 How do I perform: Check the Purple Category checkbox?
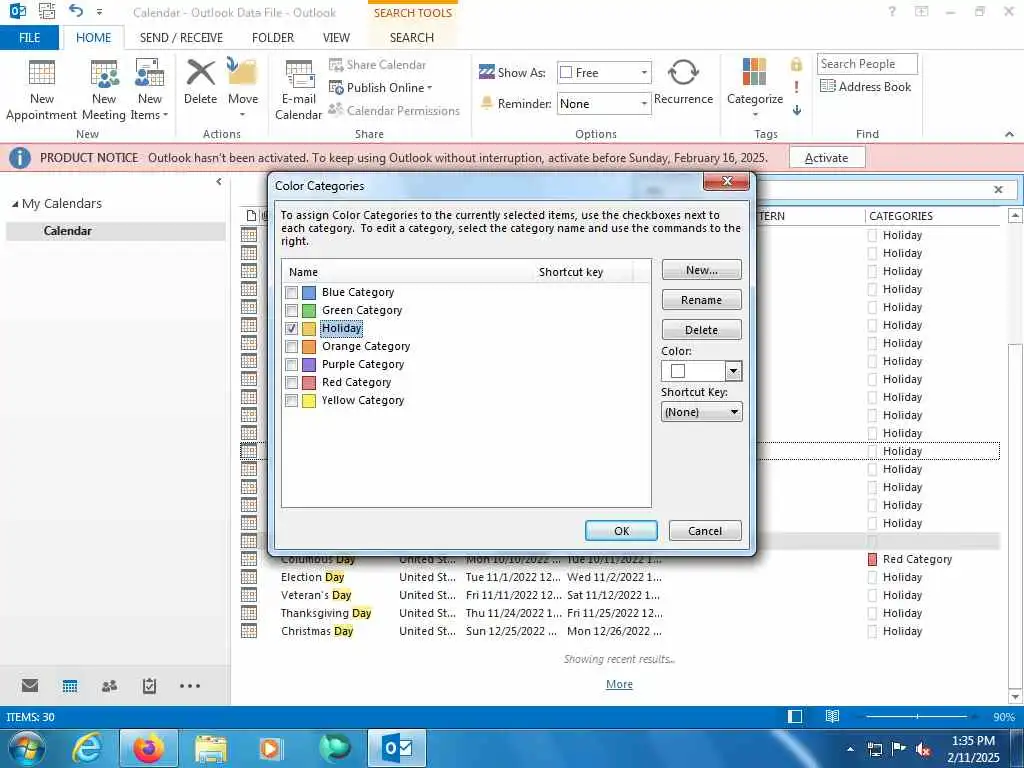(291, 364)
